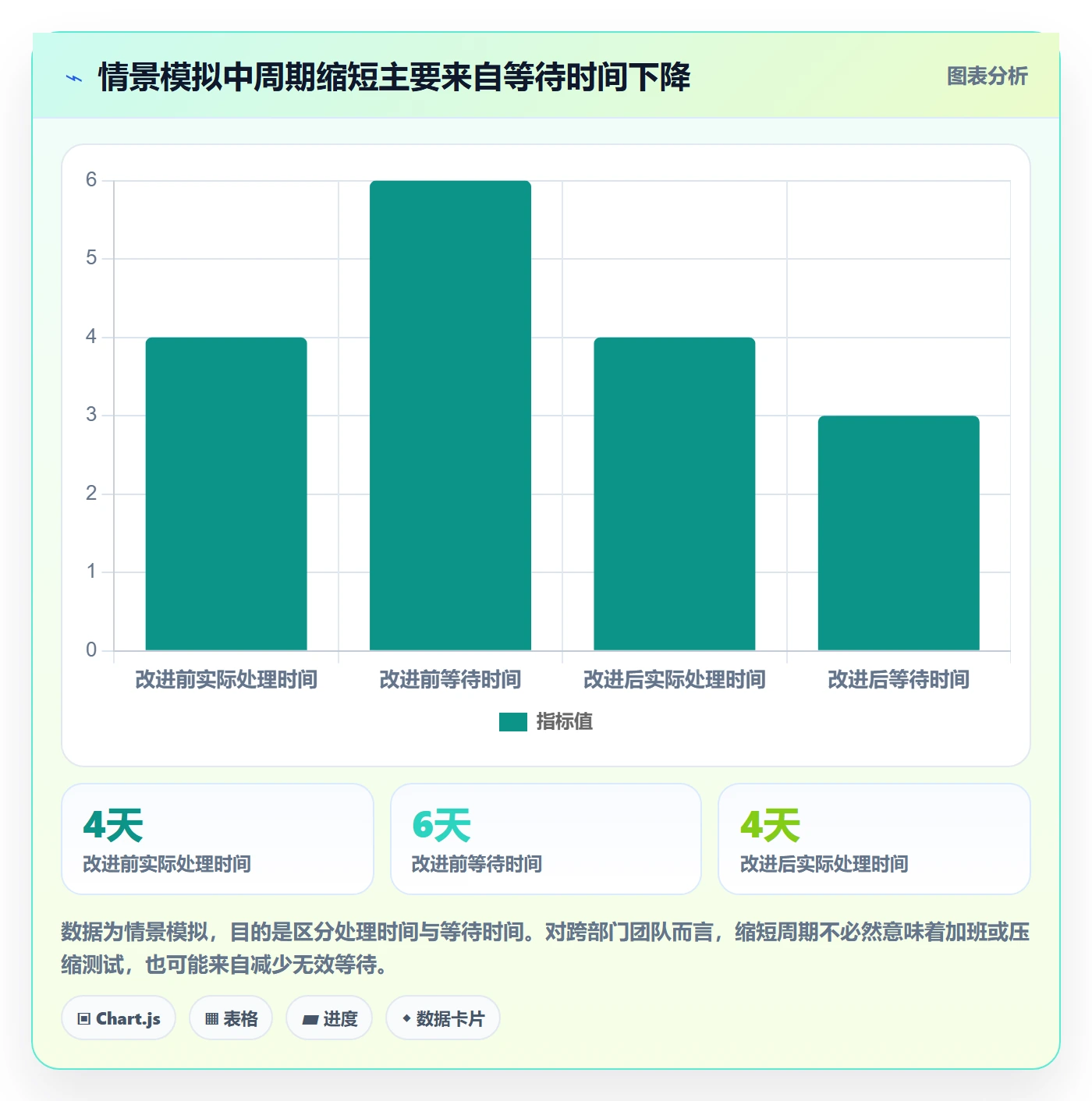Click the lightning icon beside the title

74,78
